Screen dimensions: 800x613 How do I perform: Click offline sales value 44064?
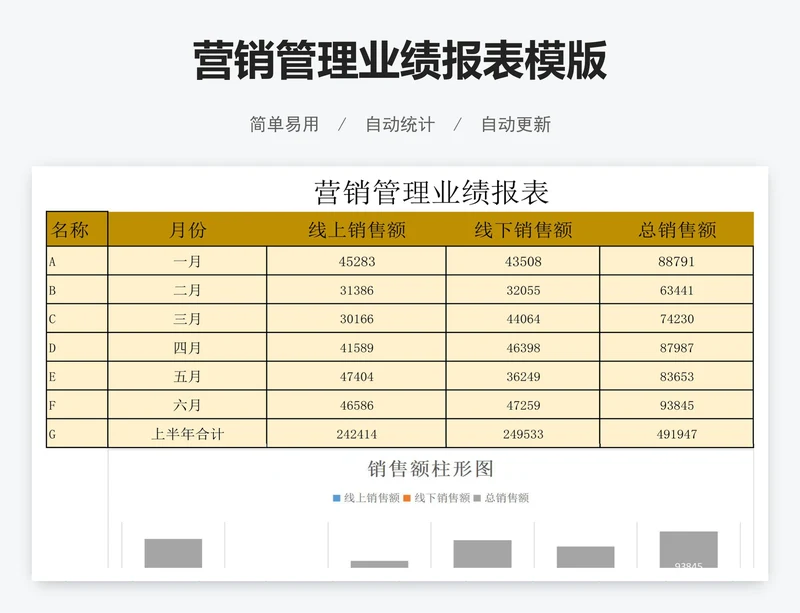coord(523,318)
